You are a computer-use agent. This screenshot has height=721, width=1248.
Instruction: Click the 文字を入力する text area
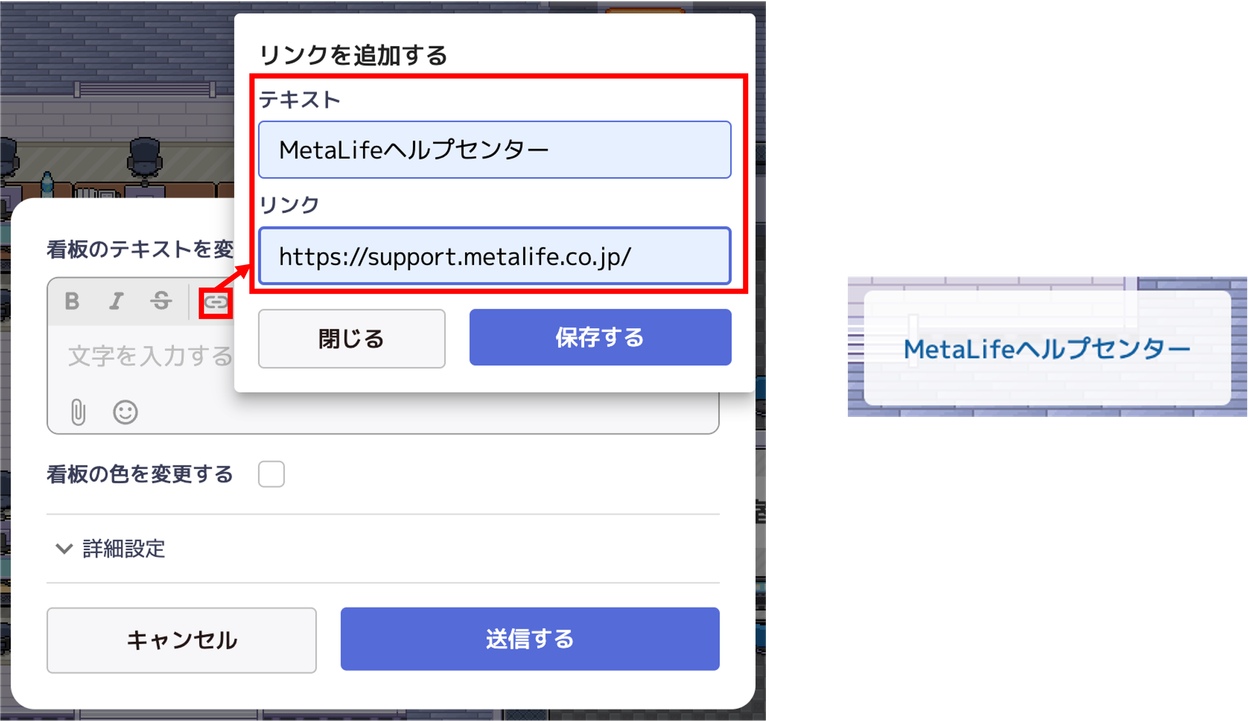pyautogui.click(x=150, y=356)
